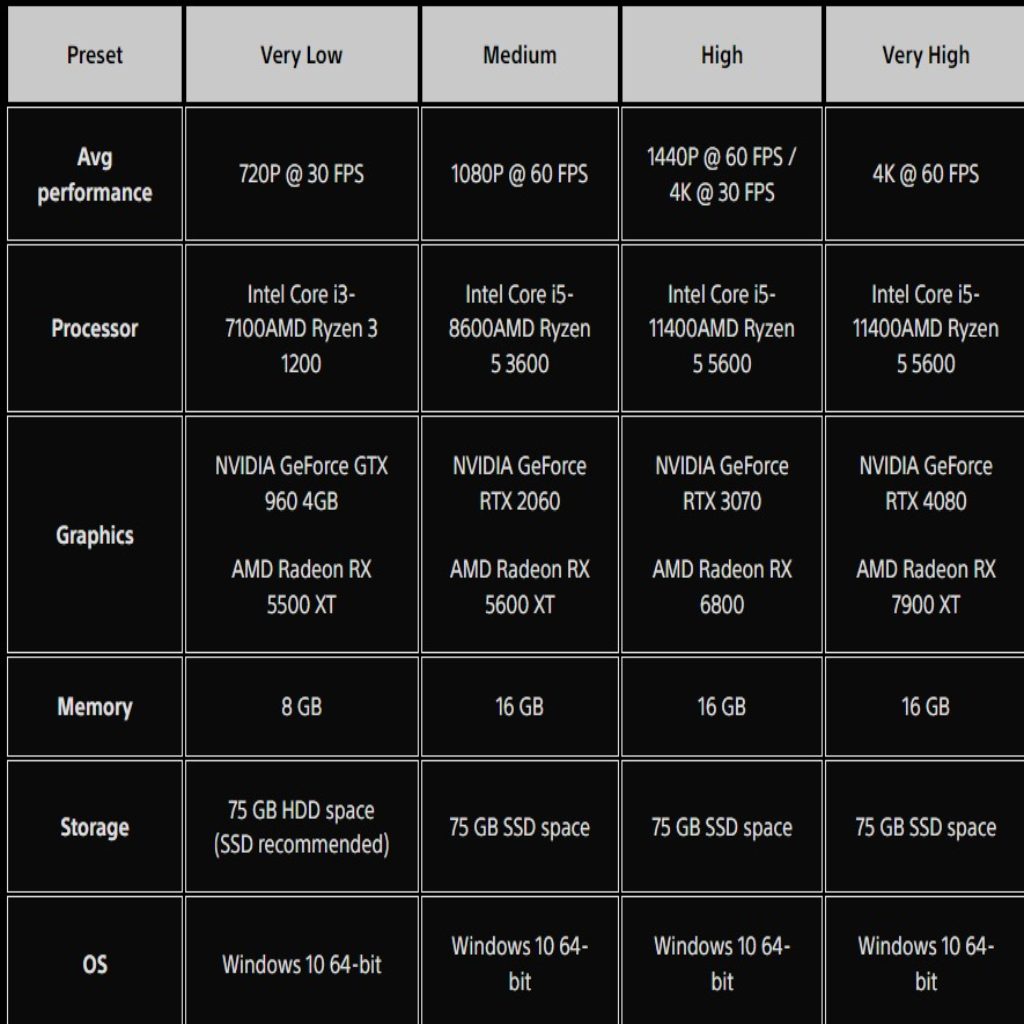
Task: Select the Very Low column header
Action: tap(301, 55)
